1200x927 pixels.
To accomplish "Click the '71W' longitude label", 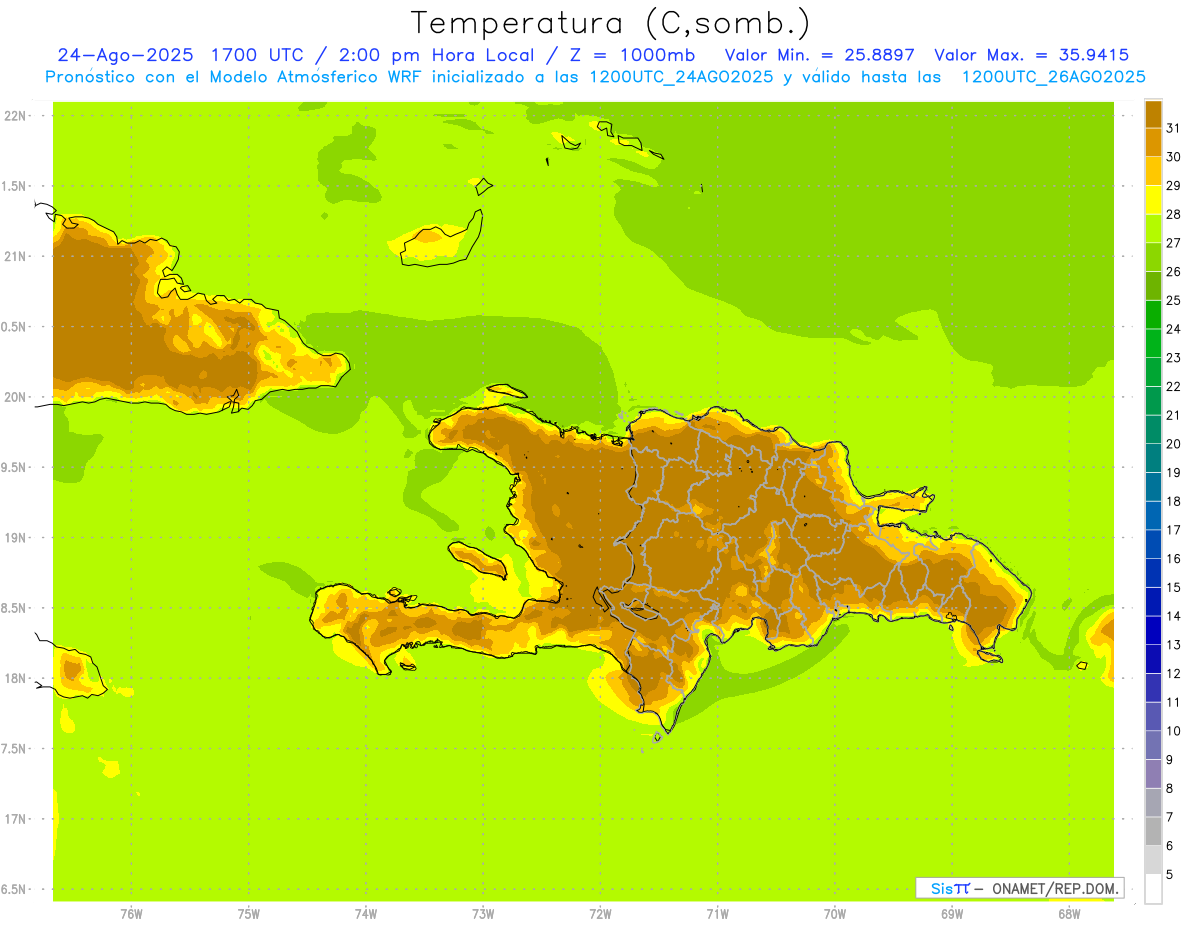I will tap(717, 914).
